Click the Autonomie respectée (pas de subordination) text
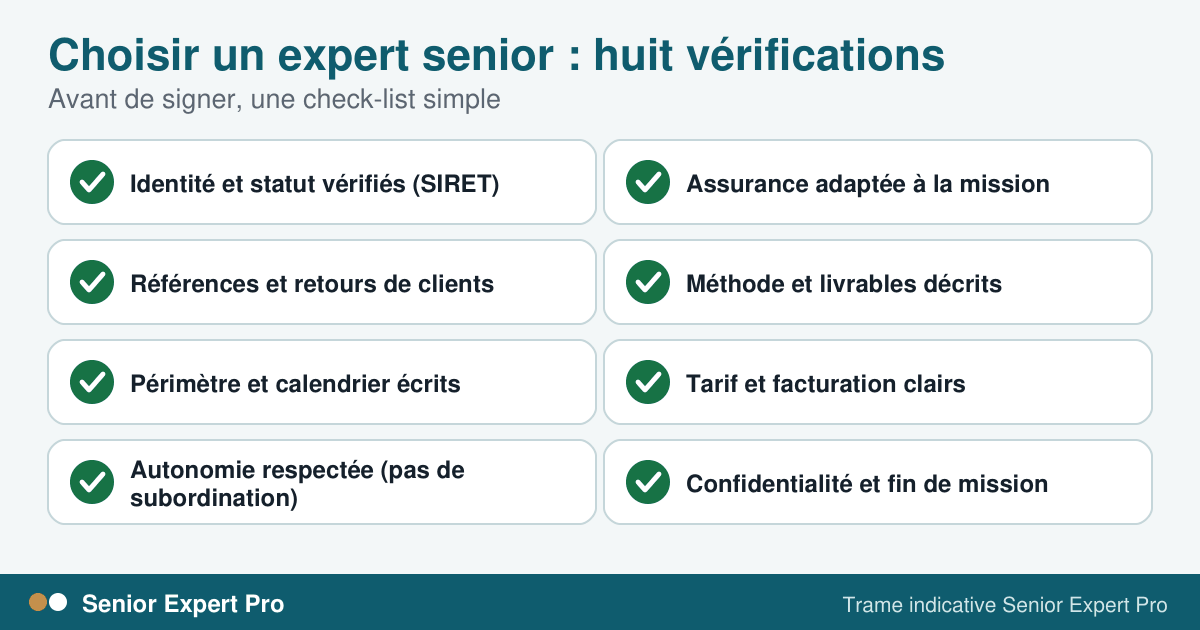1200x630 pixels. pos(298,484)
